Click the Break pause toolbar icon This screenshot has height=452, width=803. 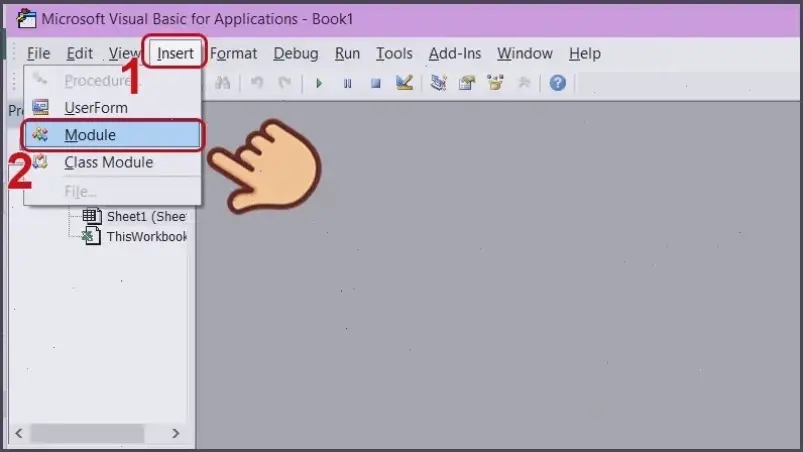click(x=347, y=83)
